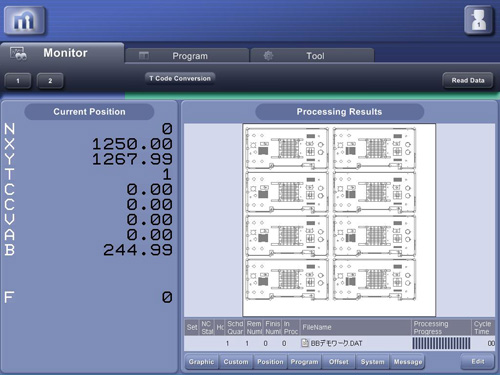Click the Edit button

click(x=478, y=361)
